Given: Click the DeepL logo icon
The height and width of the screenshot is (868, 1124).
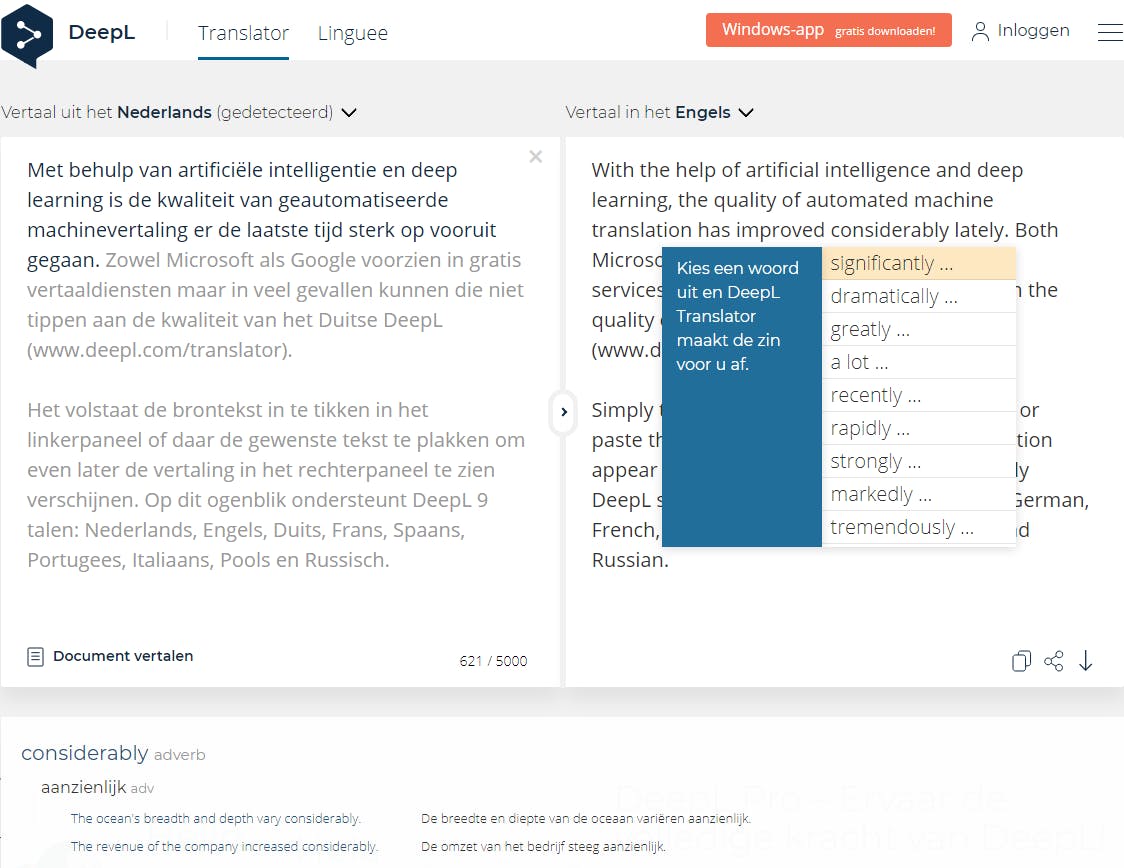Looking at the screenshot, I should (27, 34).
